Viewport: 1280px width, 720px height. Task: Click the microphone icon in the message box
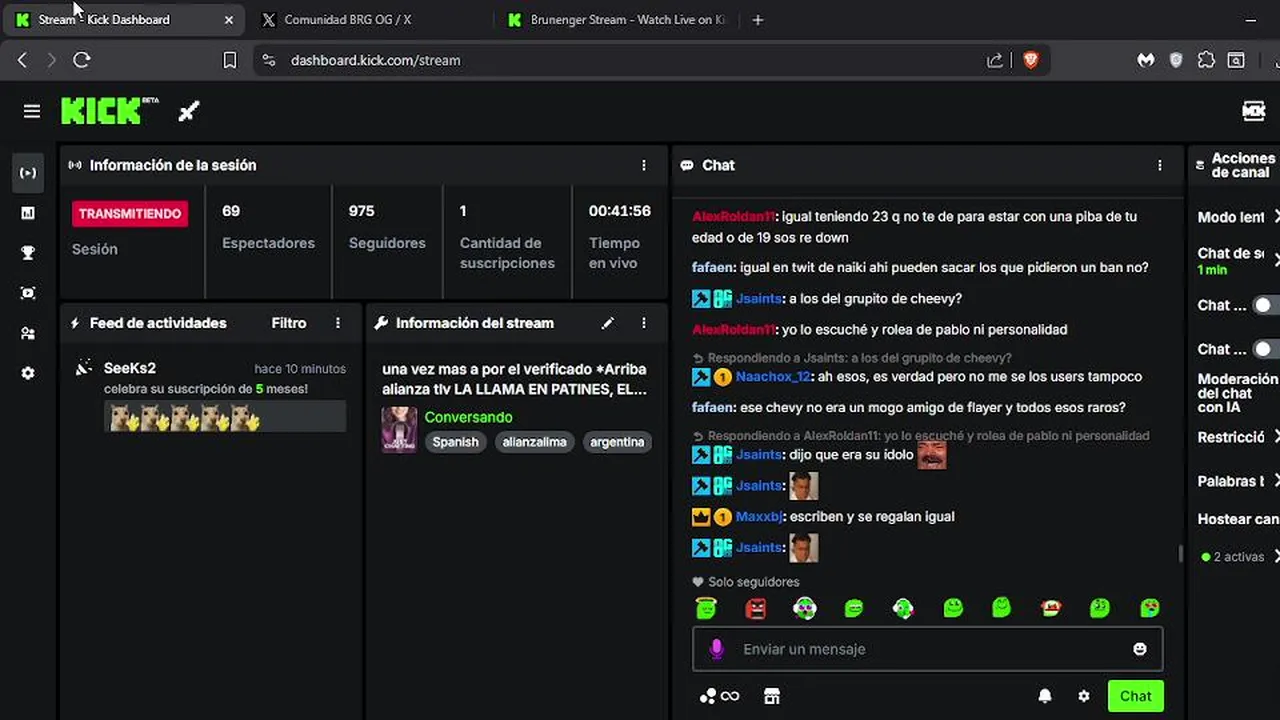point(716,649)
